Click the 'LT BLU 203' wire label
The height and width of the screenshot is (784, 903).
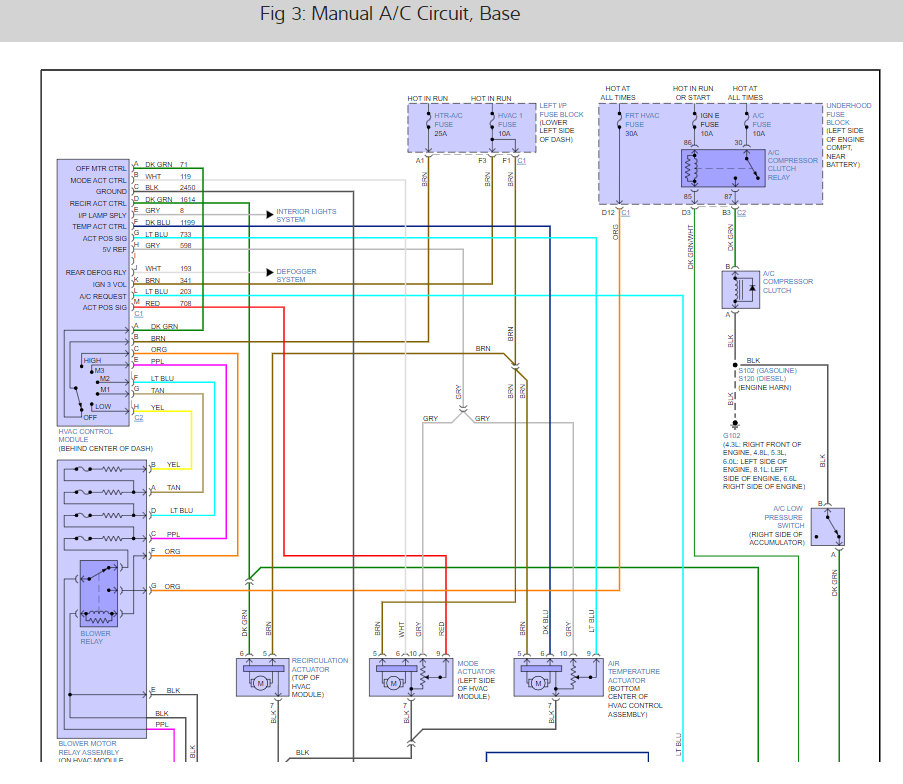pos(168,291)
